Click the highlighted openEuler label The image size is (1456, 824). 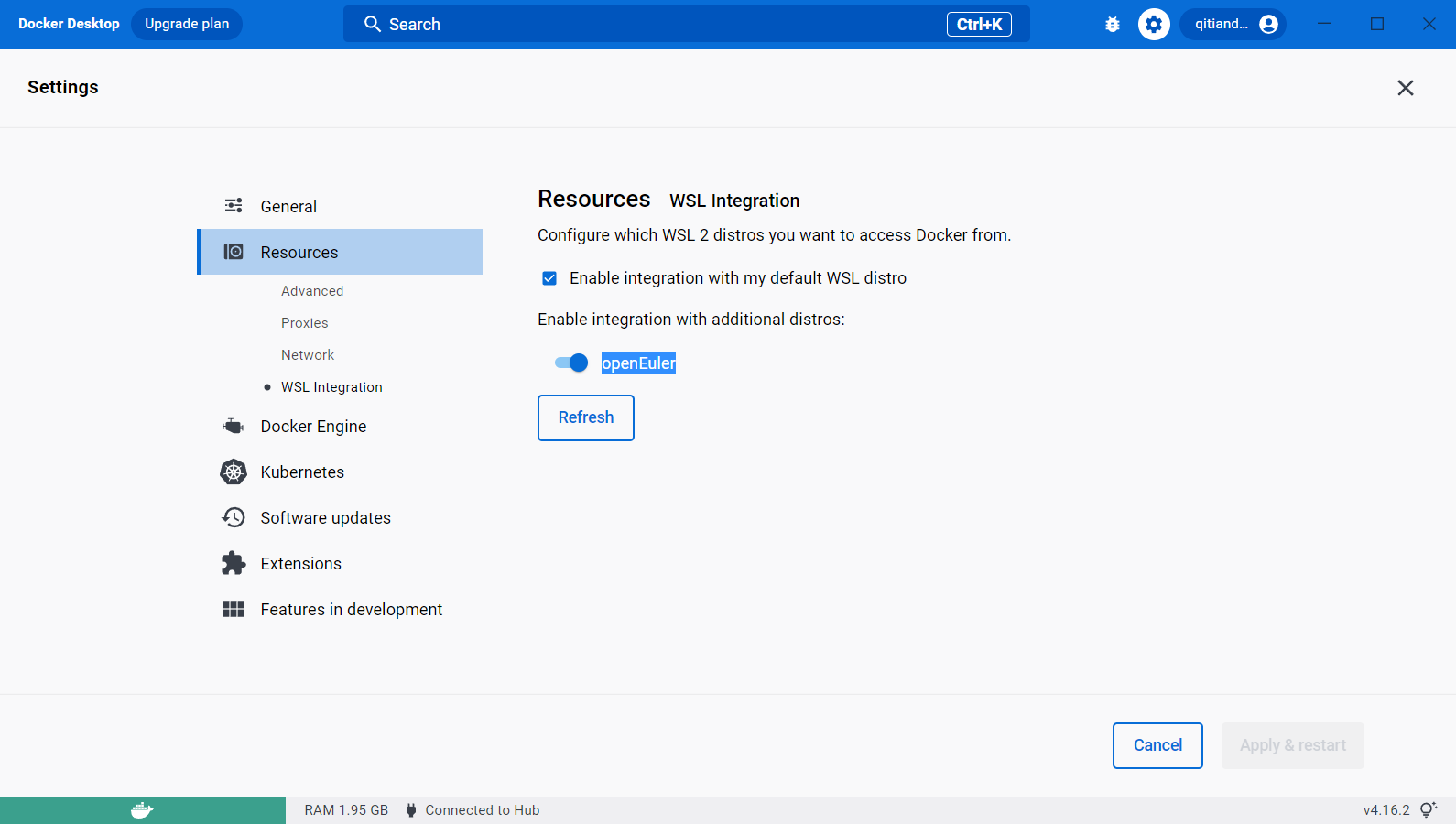tap(638, 363)
